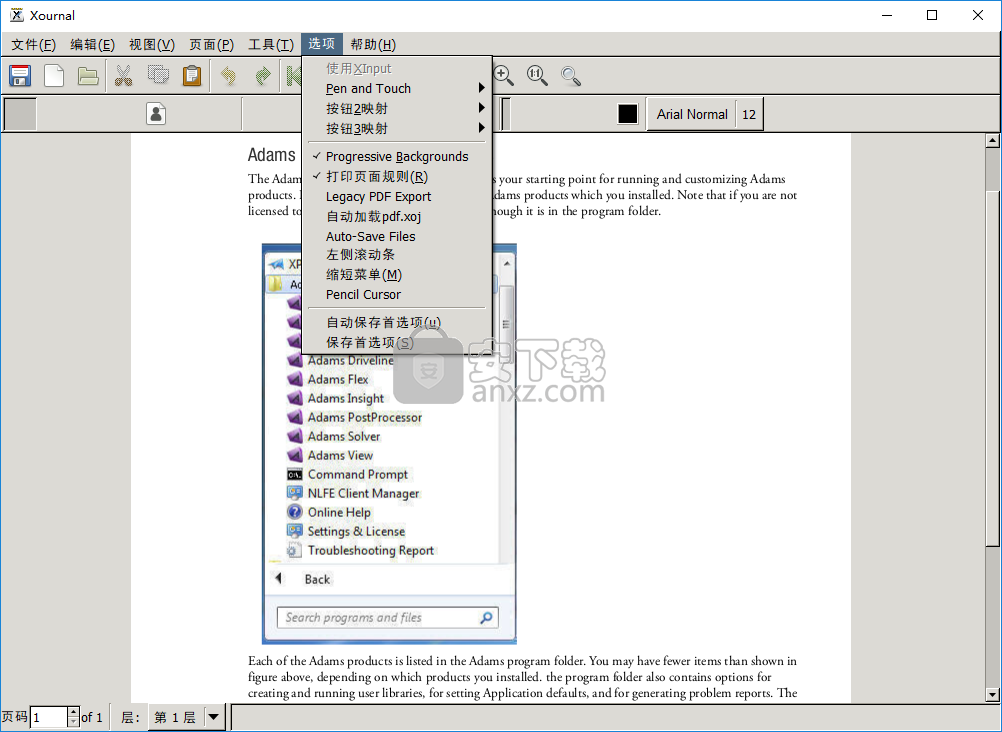The image size is (1002, 732).
Task: Copy selection using the Copy icon
Action: pyautogui.click(x=158, y=75)
